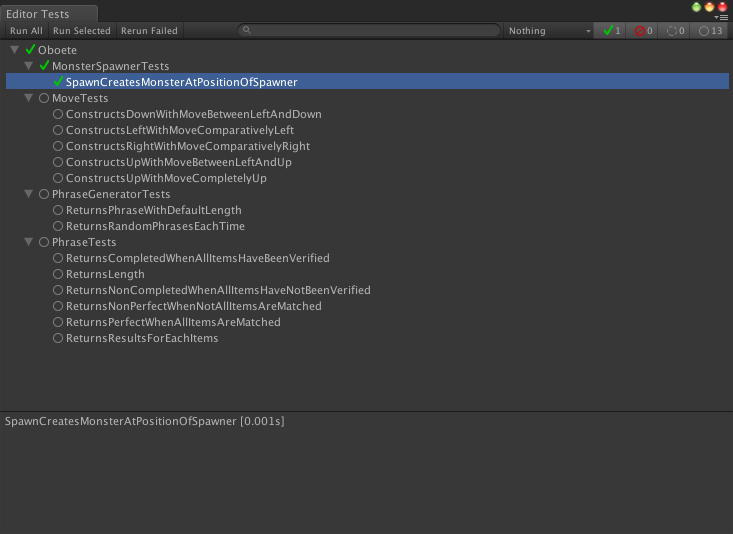Click the result text showing [0.001s]

262,421
